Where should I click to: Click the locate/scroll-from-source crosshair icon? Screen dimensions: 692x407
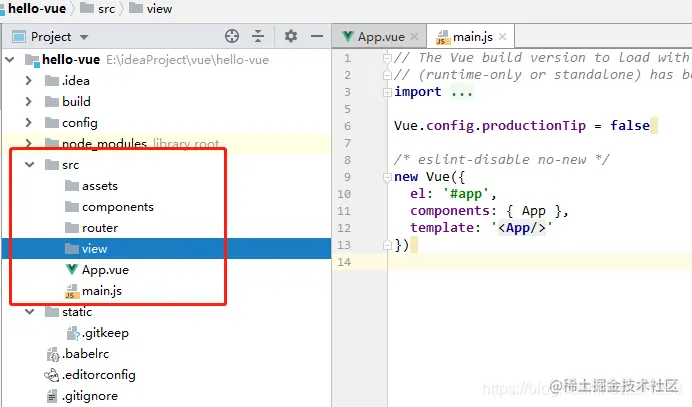click(x=232, y=36)
